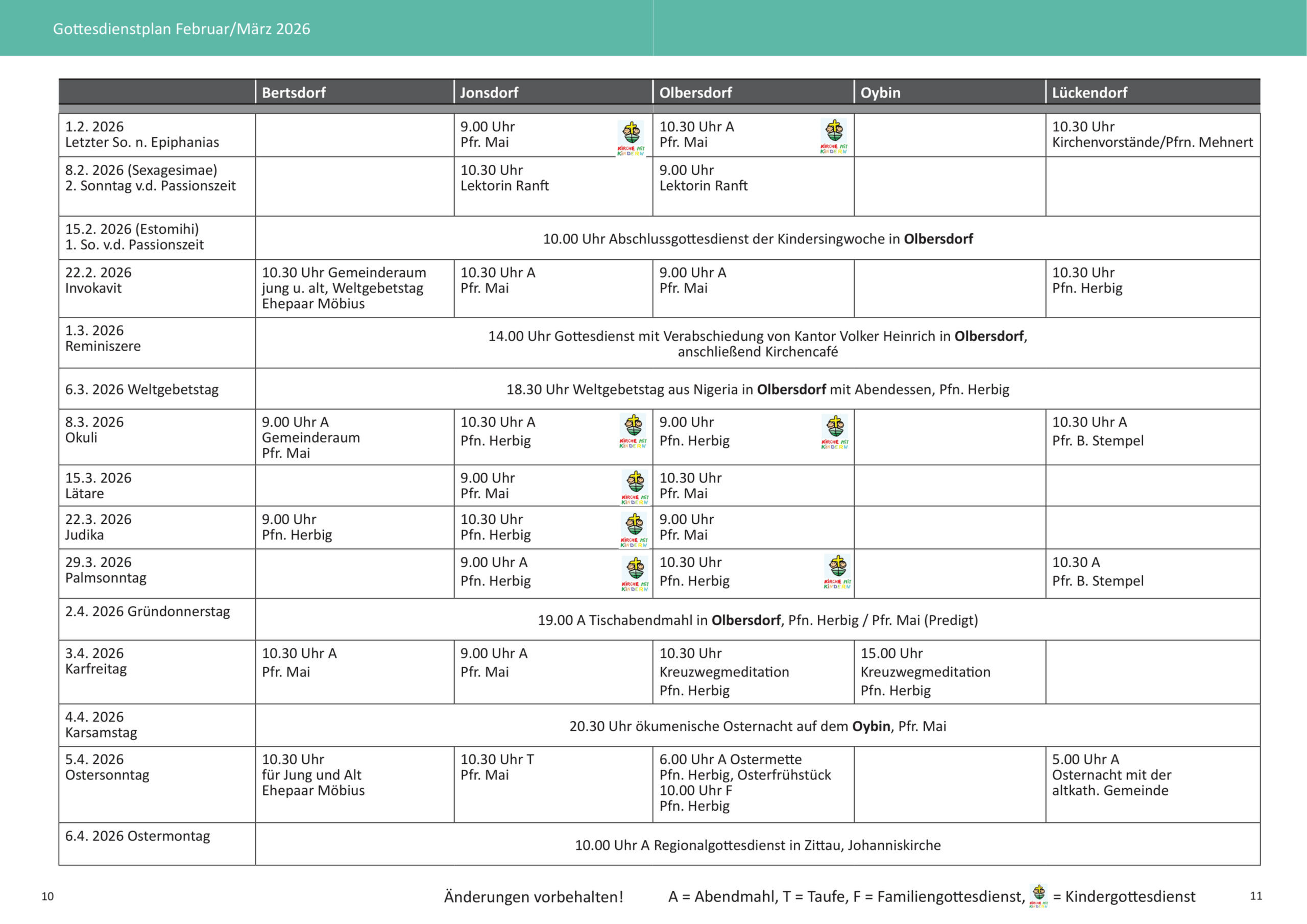Click Kindergottesdienst icon in Olbersdorf Palmsonntag cell
The image size is (1307, 924).
(837, 572)
